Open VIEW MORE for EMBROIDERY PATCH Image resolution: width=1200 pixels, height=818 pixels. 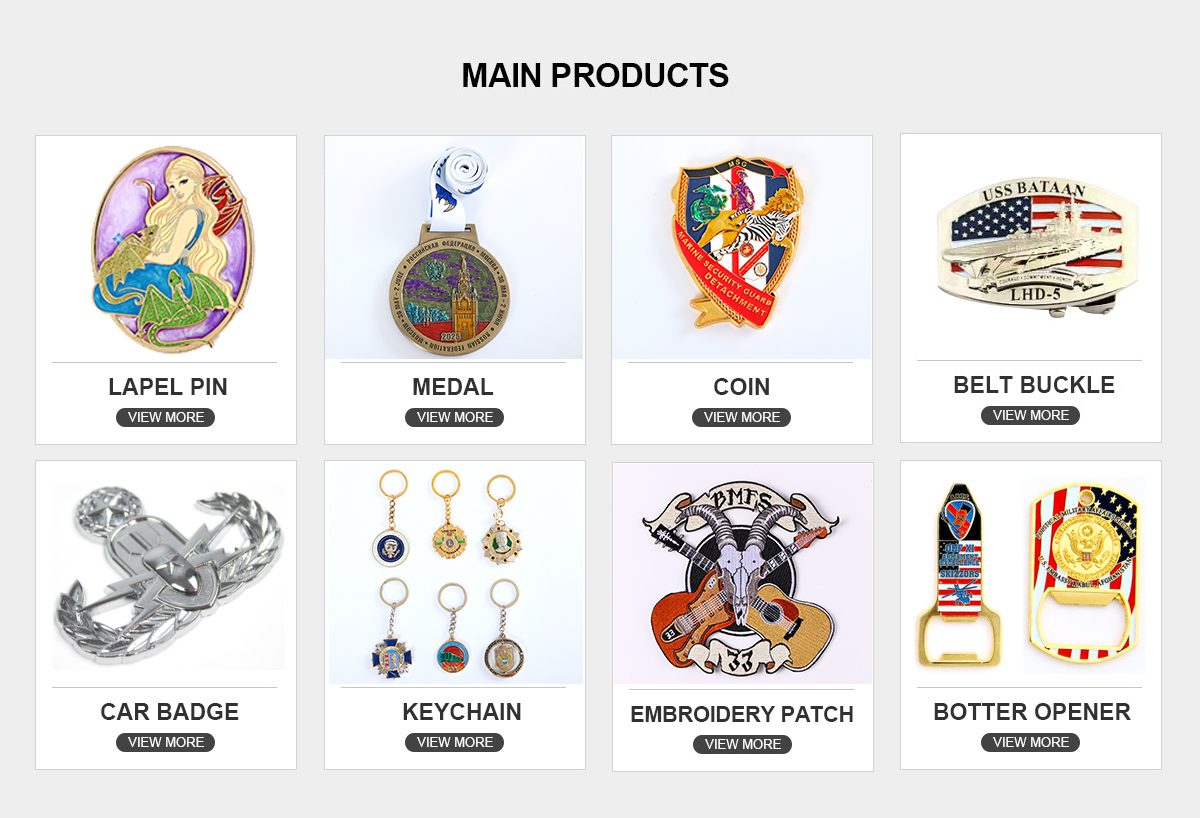pos(742,744)
